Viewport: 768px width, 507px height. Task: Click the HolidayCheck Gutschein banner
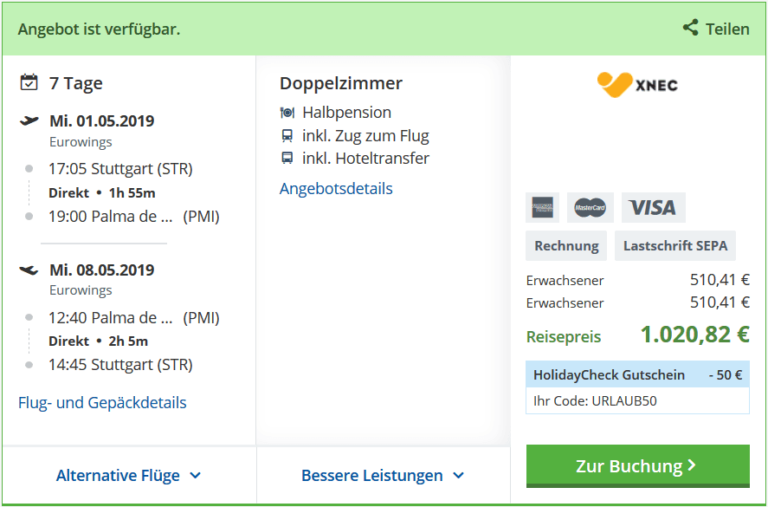point(638,375)
